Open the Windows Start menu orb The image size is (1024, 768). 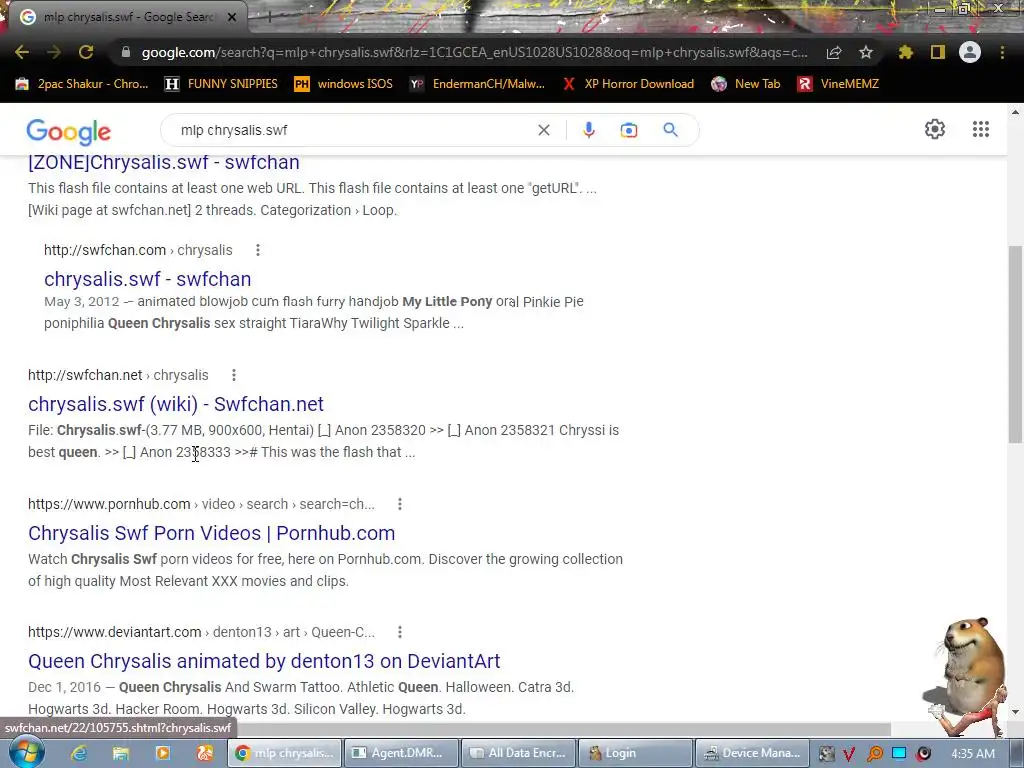click(26, 753)
